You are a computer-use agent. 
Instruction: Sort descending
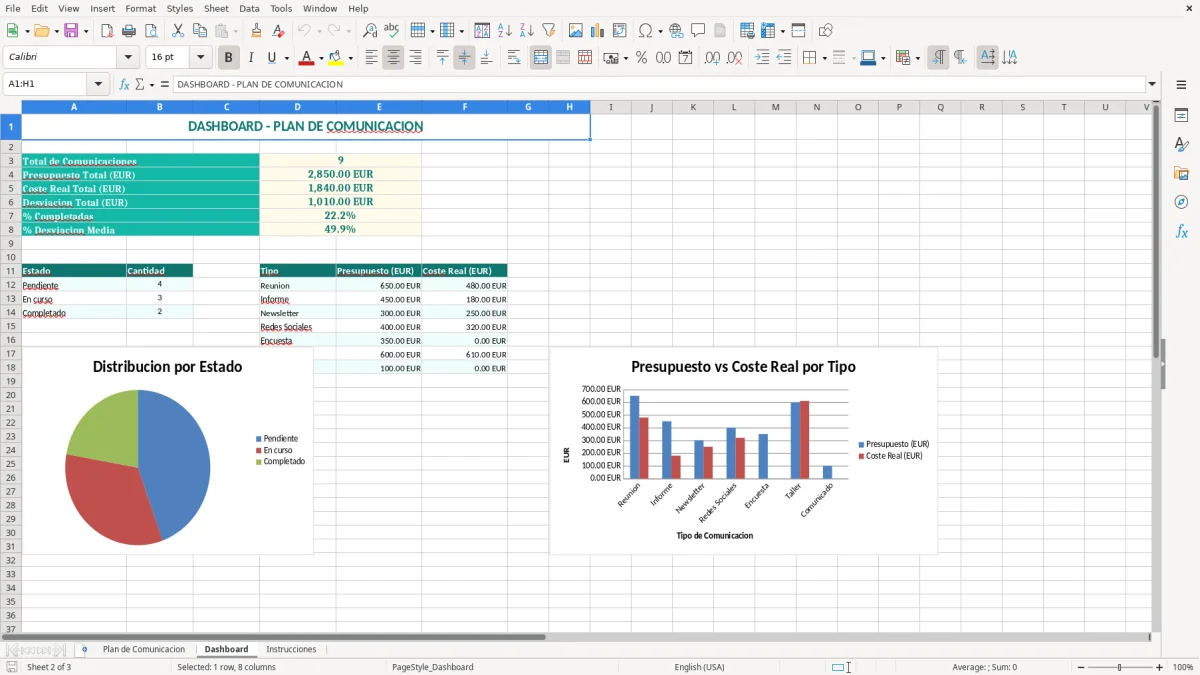coord(527,31)
